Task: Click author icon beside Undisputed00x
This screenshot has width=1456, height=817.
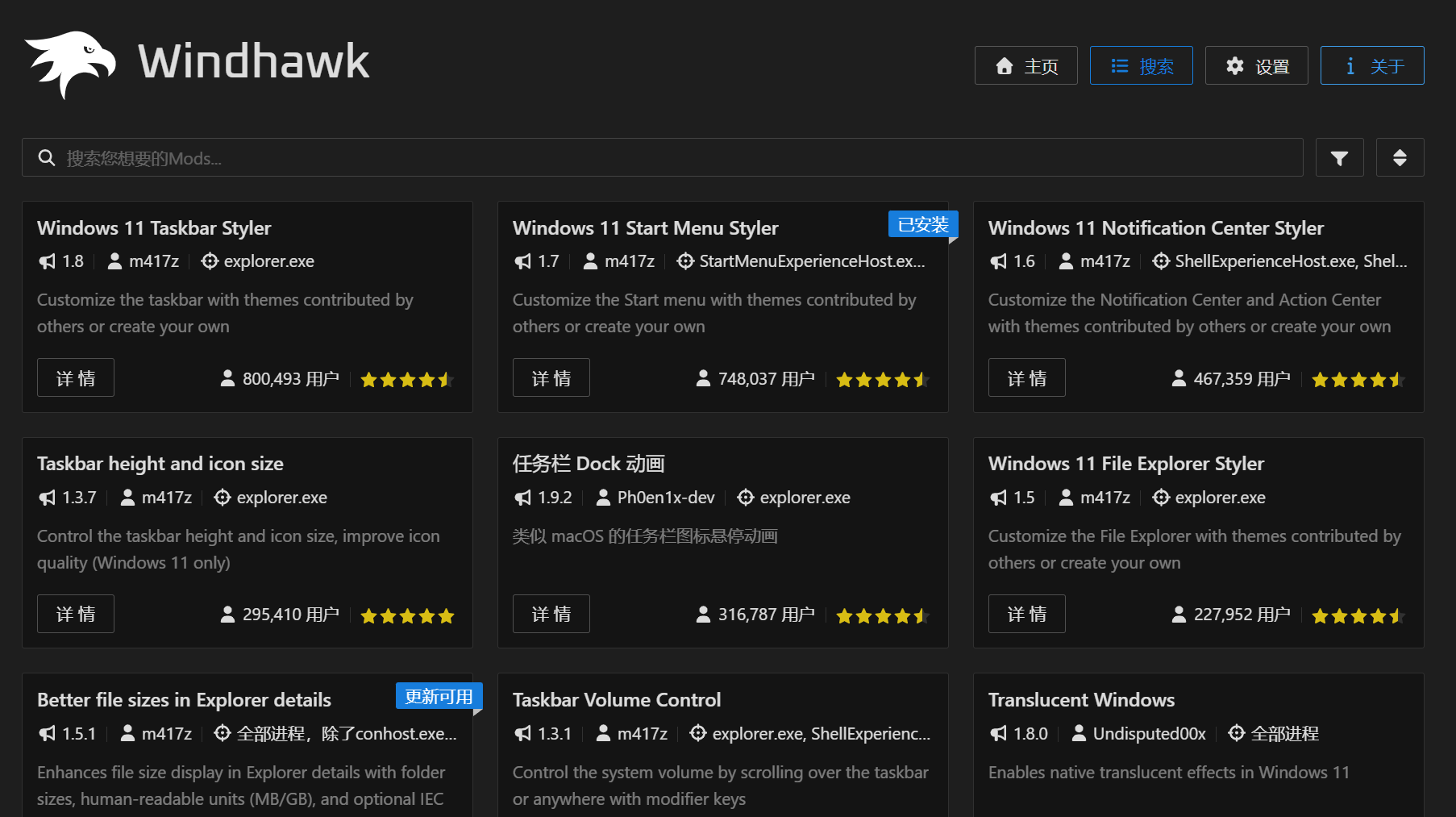Action: tap(1079, 733)
